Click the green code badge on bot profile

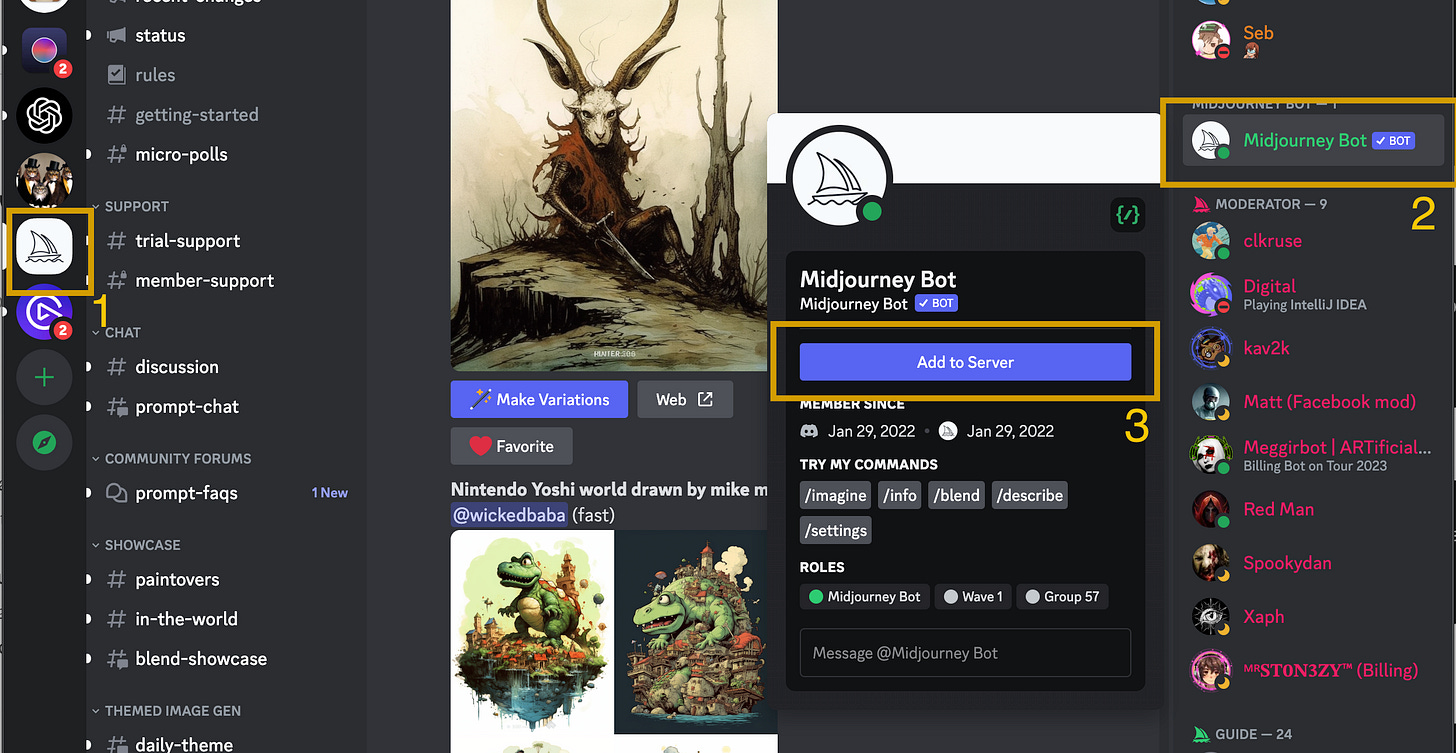[1127, 213]
